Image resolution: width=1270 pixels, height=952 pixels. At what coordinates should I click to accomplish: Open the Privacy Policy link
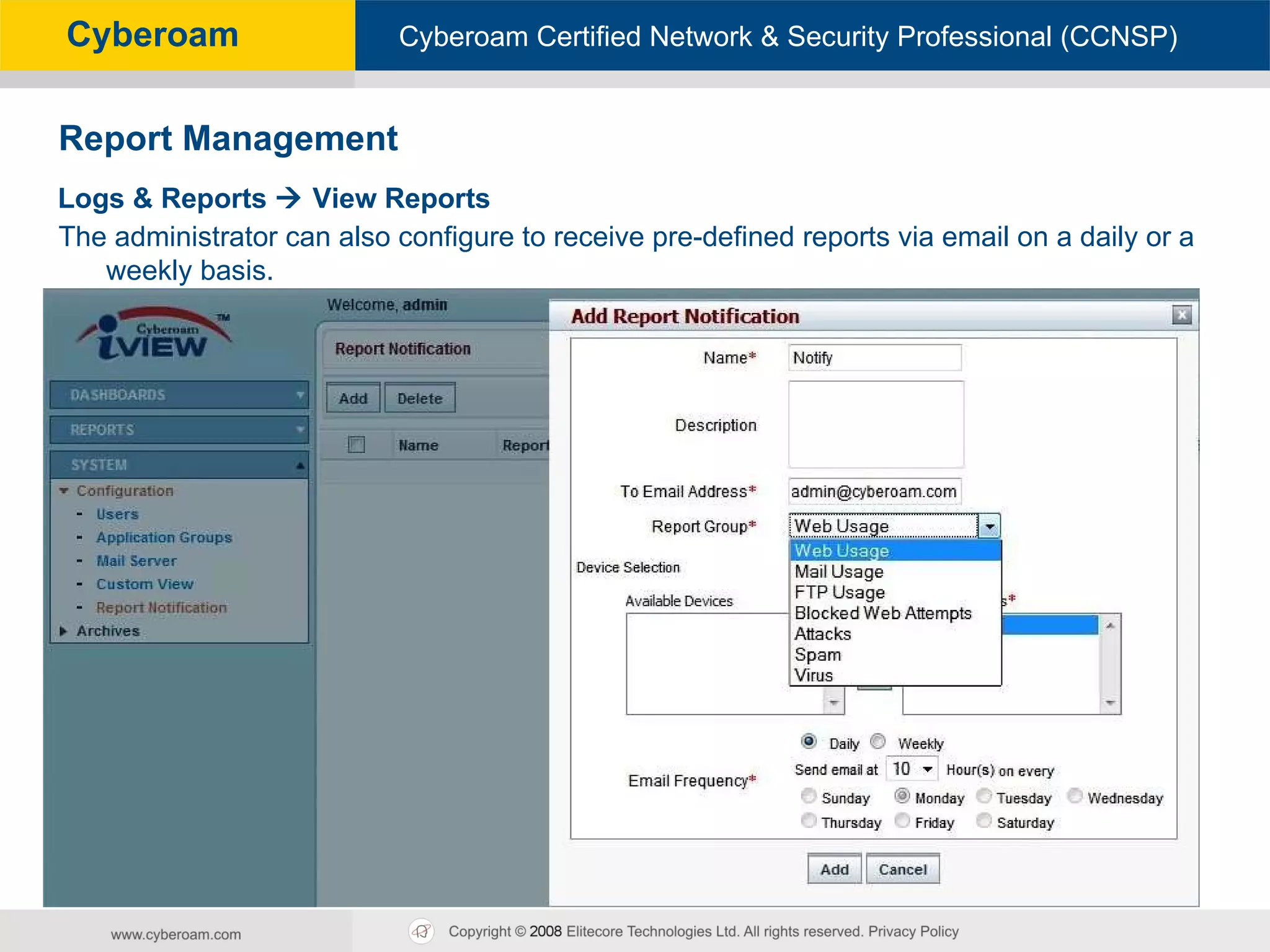point(913,932)
